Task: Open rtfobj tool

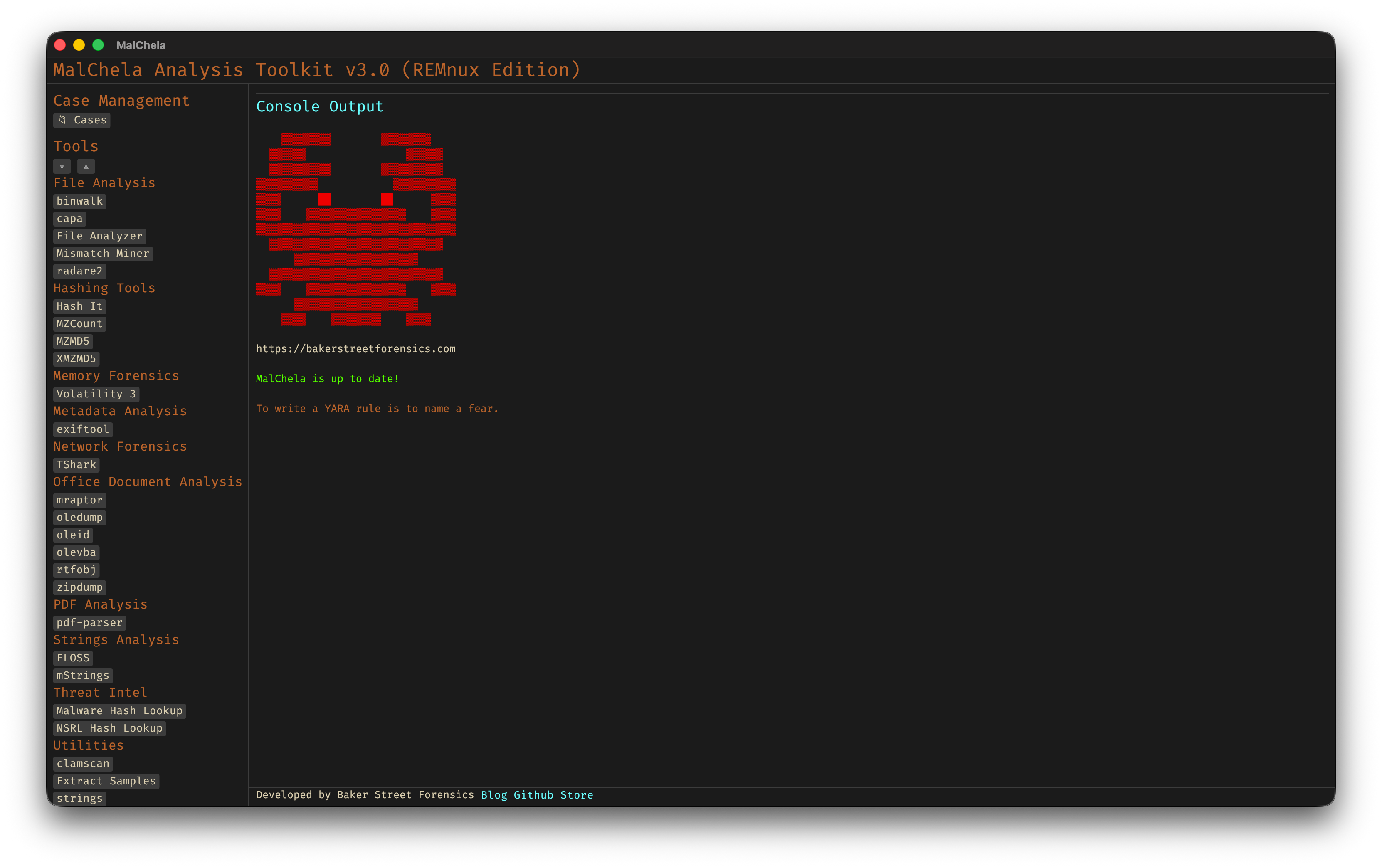Action: pyautogui.click(x=77, y=570)
